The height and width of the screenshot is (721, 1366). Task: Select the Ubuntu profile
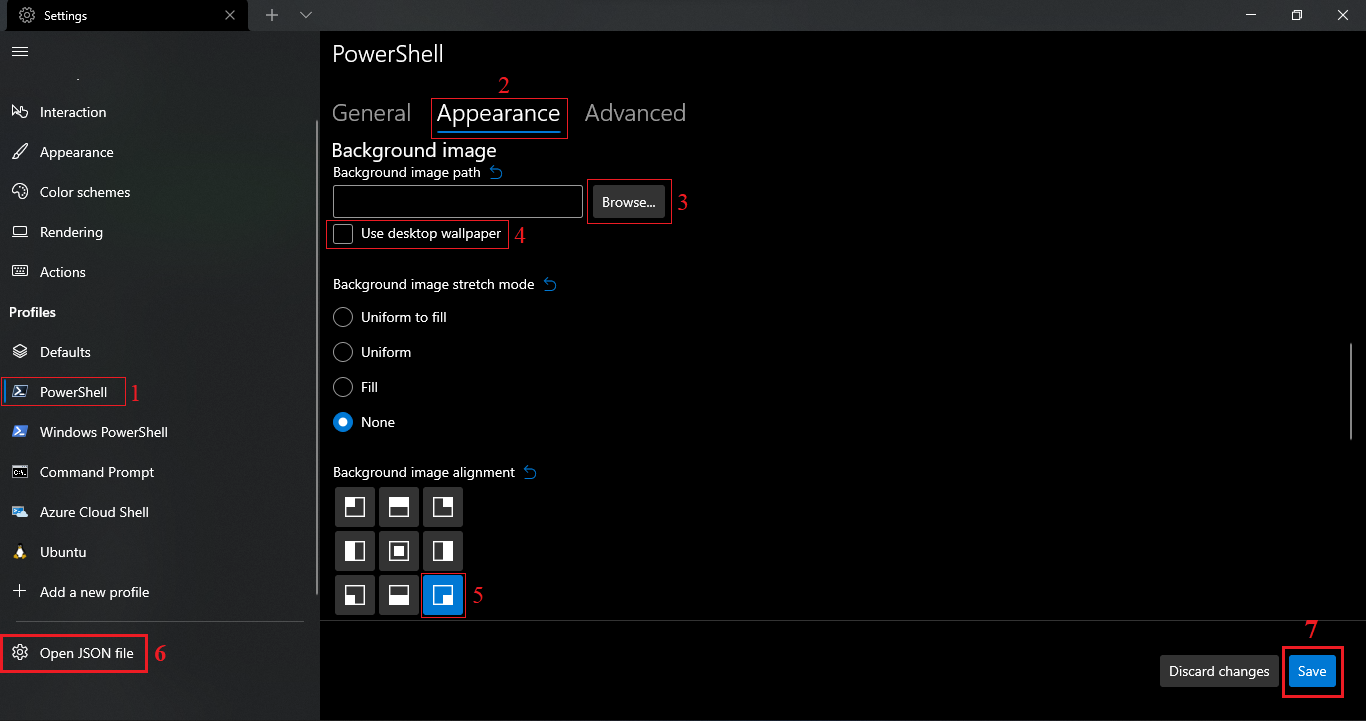(158, 552)
